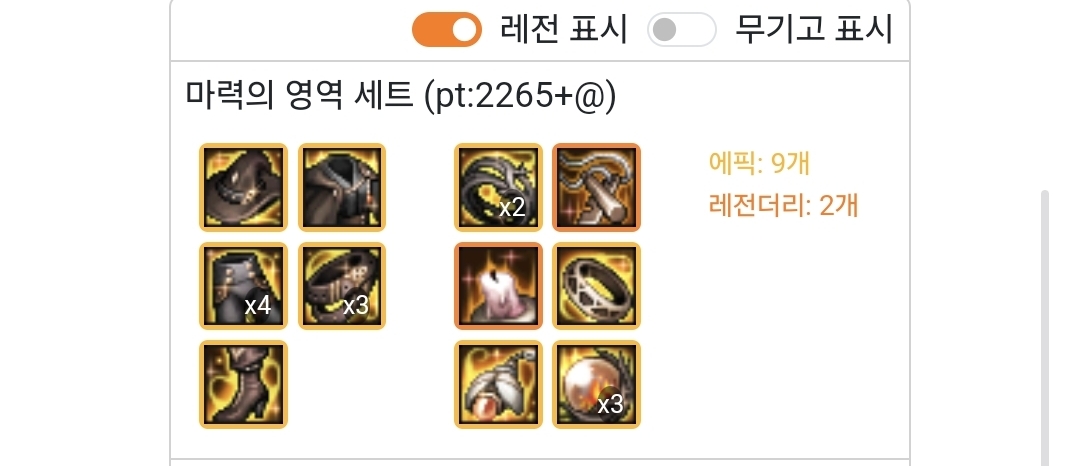Enable the 무기고 표시 toggle
Screen dimensions: 1080x466
click(682, 30)
